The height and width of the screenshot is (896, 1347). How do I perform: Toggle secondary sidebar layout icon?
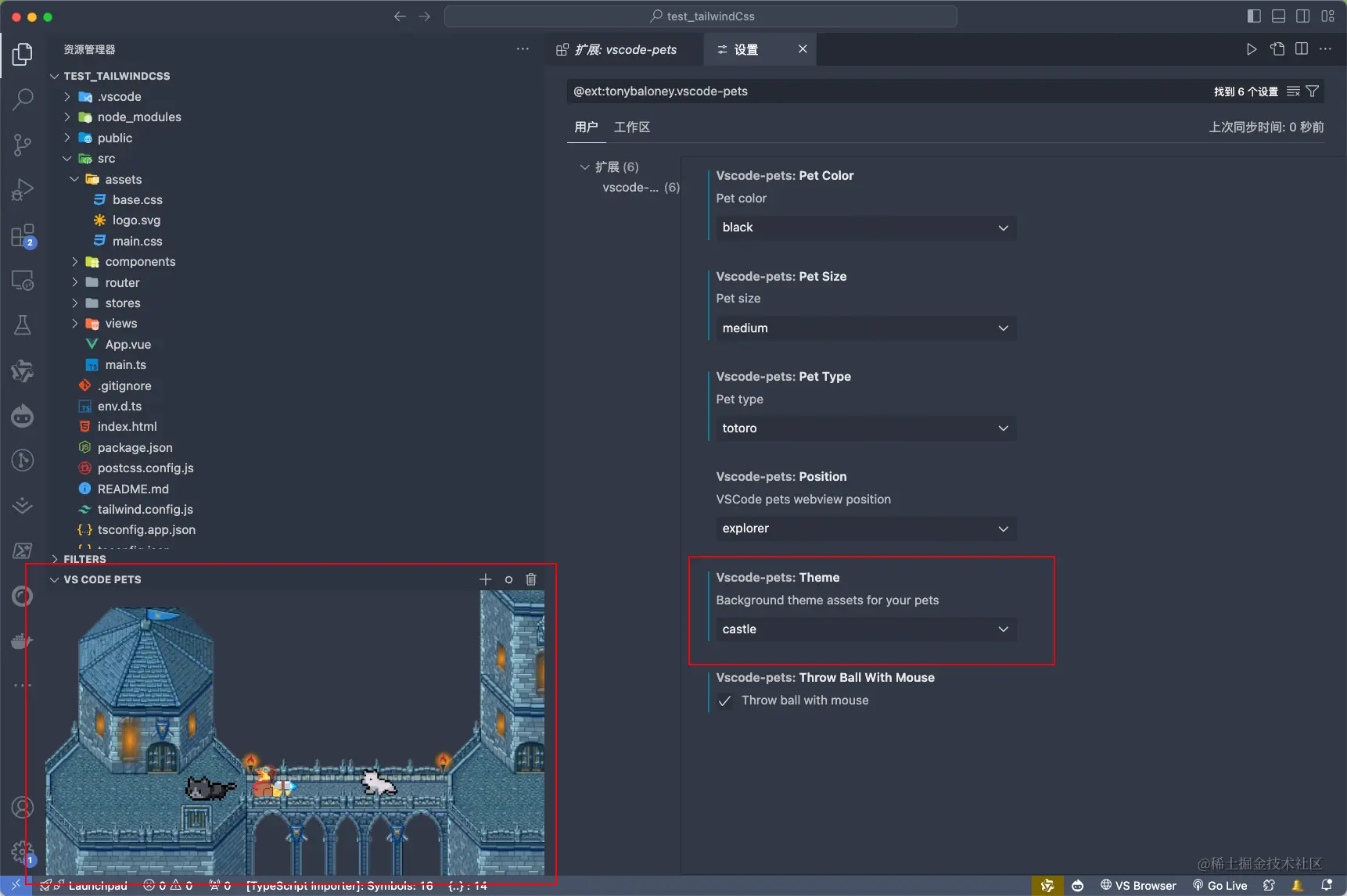click(1303, 16)
